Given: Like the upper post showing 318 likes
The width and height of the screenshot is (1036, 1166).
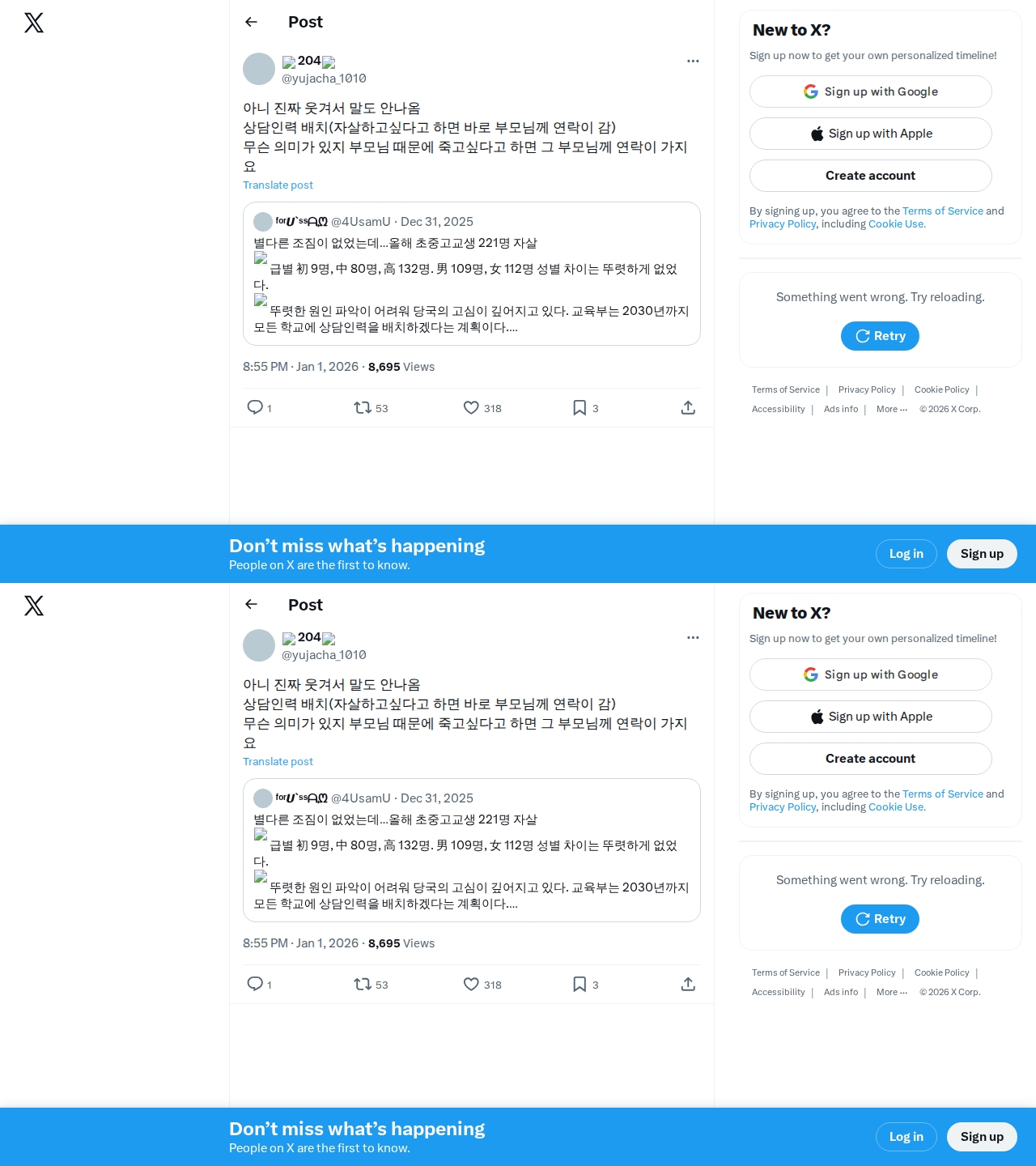Looking at the screenshot, I should pos(471,407).
